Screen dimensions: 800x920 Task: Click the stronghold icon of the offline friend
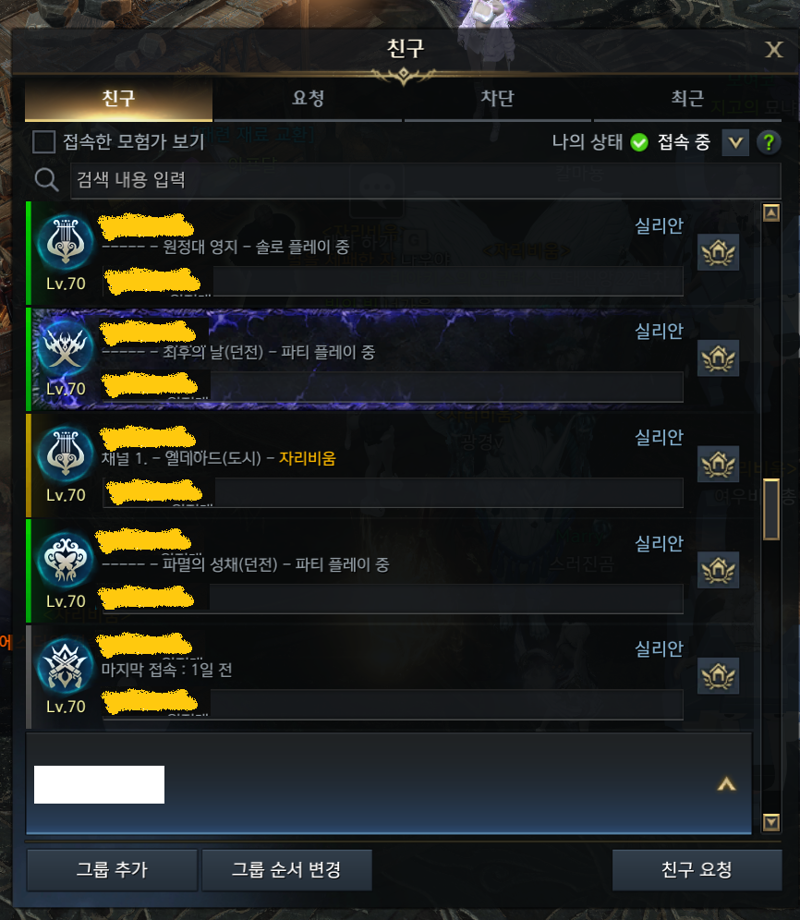point(718,676)
